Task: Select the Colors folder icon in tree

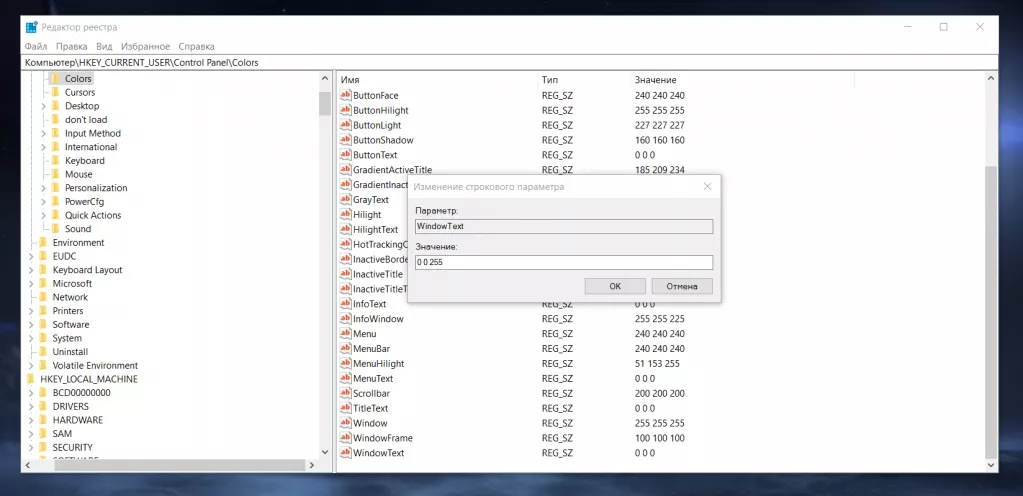Action: click(x=56, y=78)
